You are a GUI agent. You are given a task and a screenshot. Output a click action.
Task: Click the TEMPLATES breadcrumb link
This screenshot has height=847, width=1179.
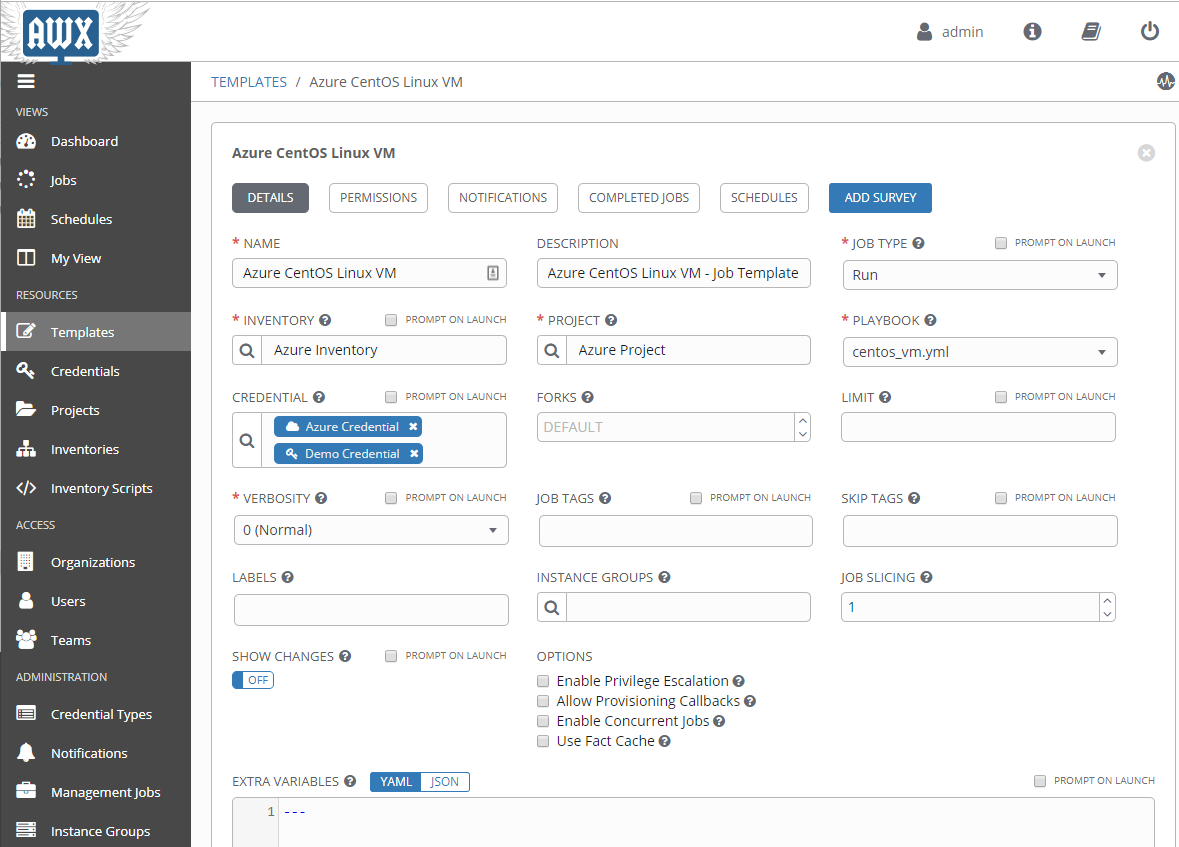(x=249, y=82)
